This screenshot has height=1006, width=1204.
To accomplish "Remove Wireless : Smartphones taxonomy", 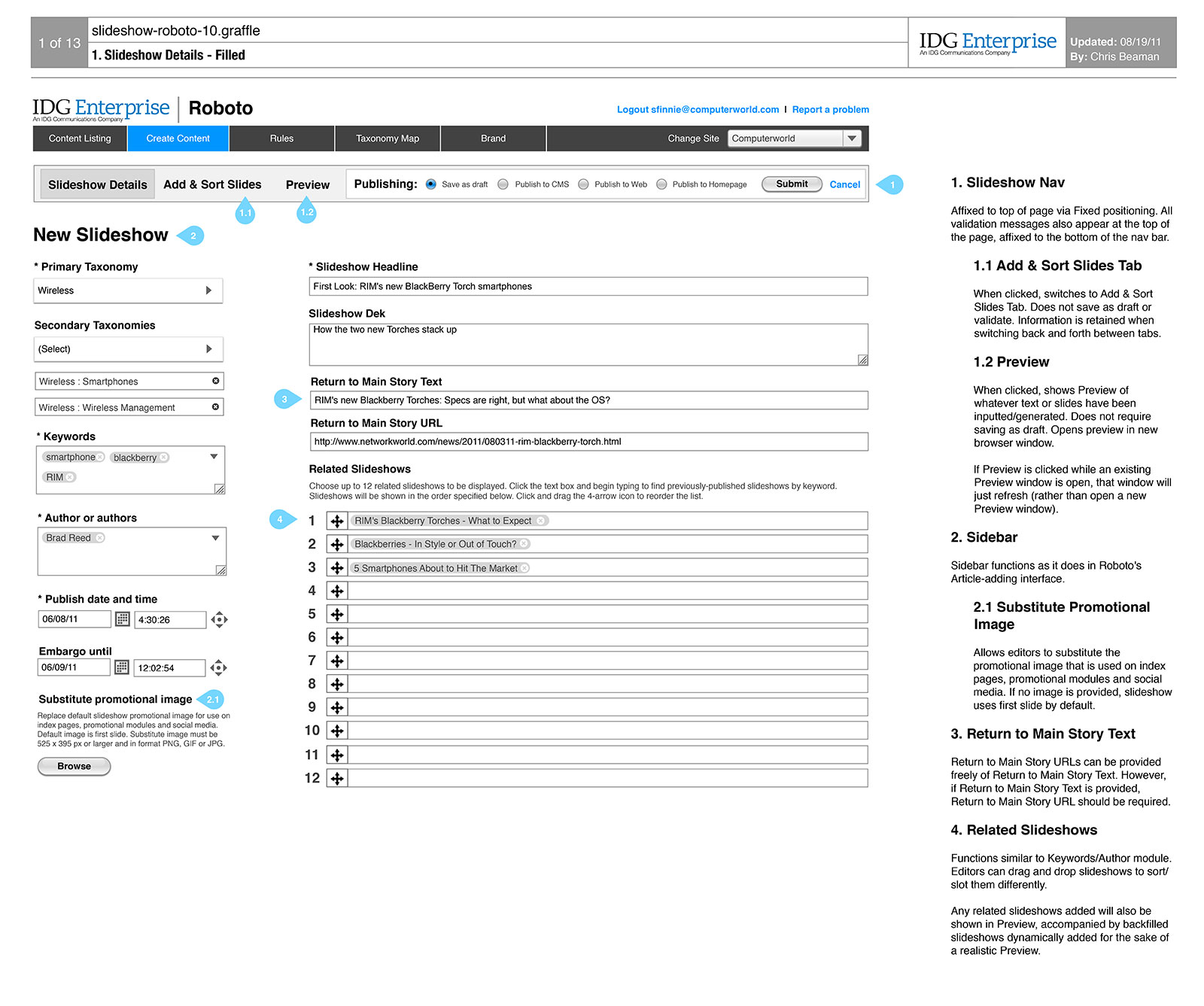I will (x=216, y=381).
